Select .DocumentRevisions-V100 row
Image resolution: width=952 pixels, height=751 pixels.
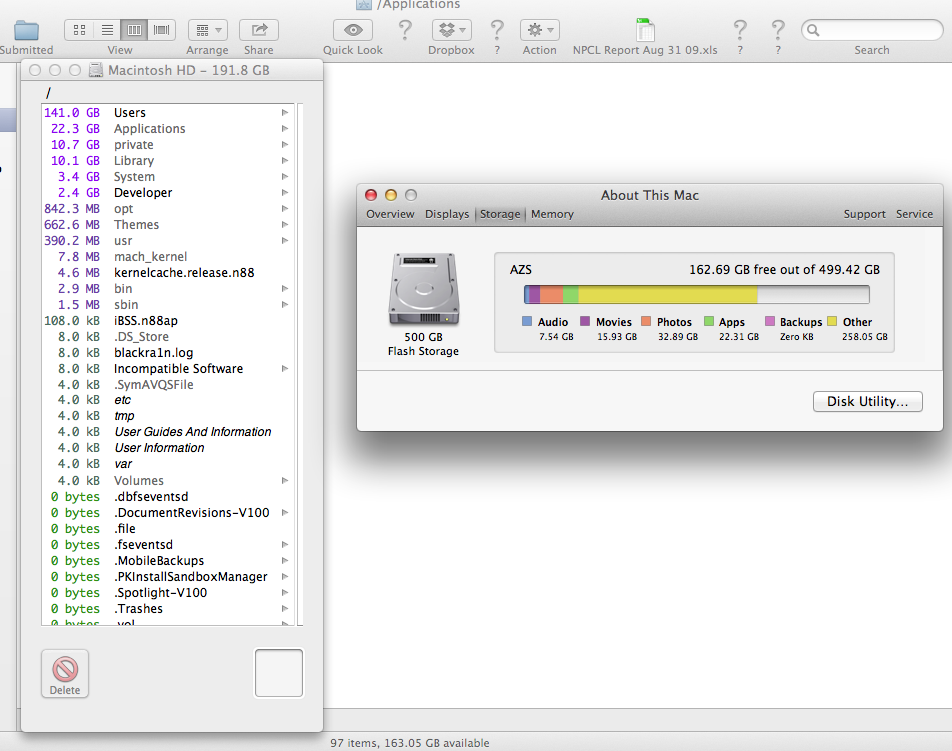[x=168, y=512]
